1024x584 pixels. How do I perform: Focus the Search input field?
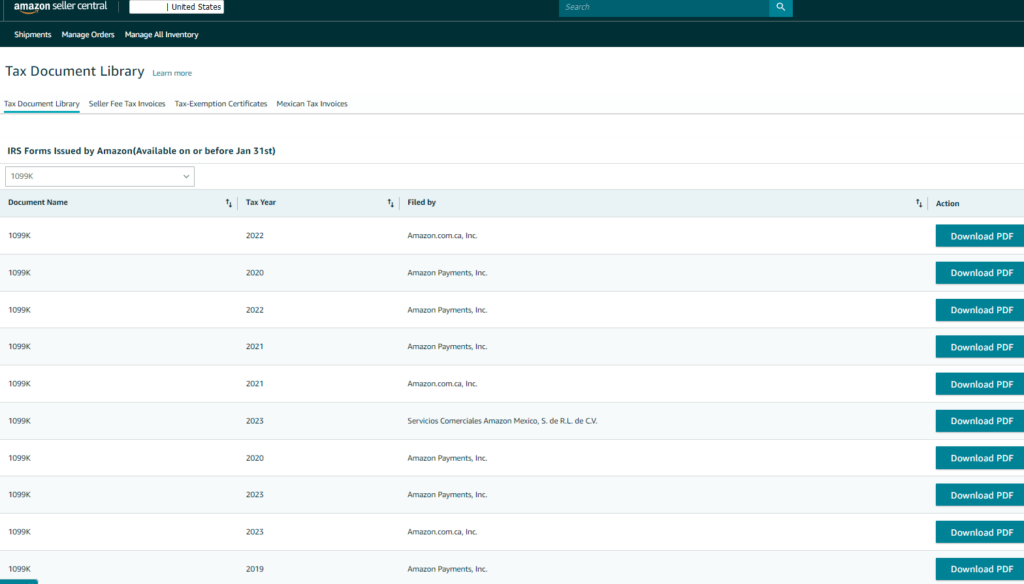click(x=664, y=7)
